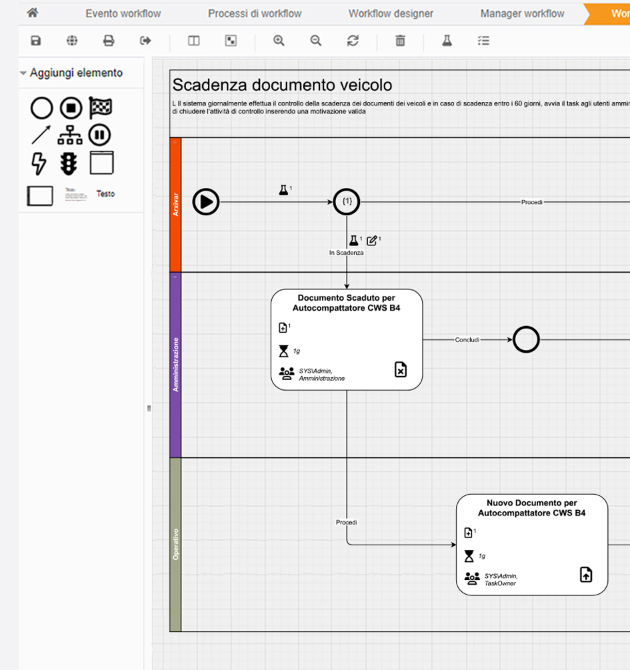Image resolution: width=630 pixels, height=670 pixels.
Task: Select the empty circle node after Concludi
Action: (x=526, y=340)
